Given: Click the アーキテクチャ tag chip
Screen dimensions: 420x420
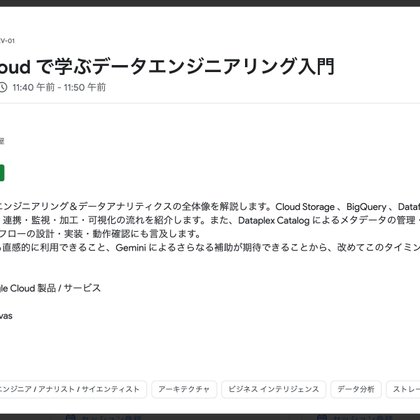Looking at the screenshot, I should (184, 389).
